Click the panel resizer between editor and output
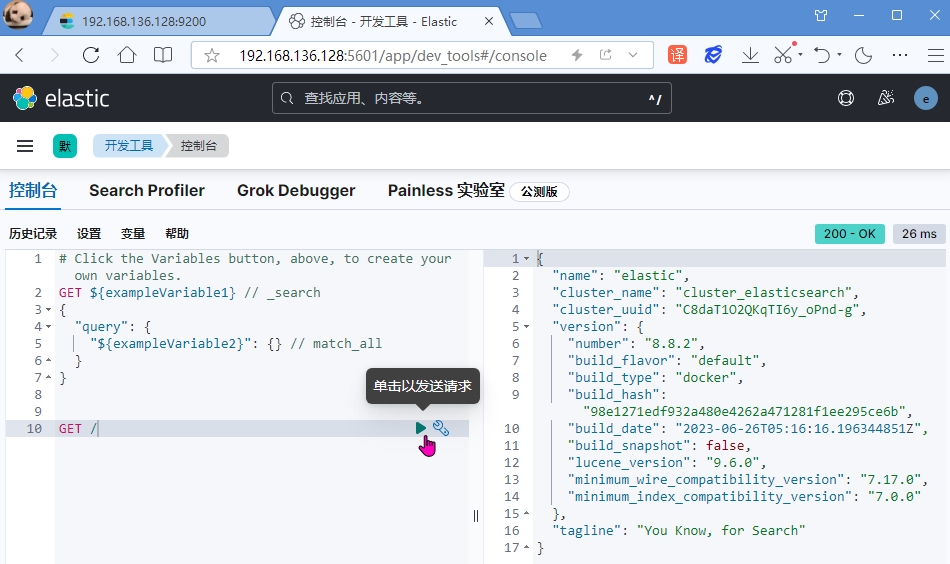950x564 pixels. tap(476, 515)
